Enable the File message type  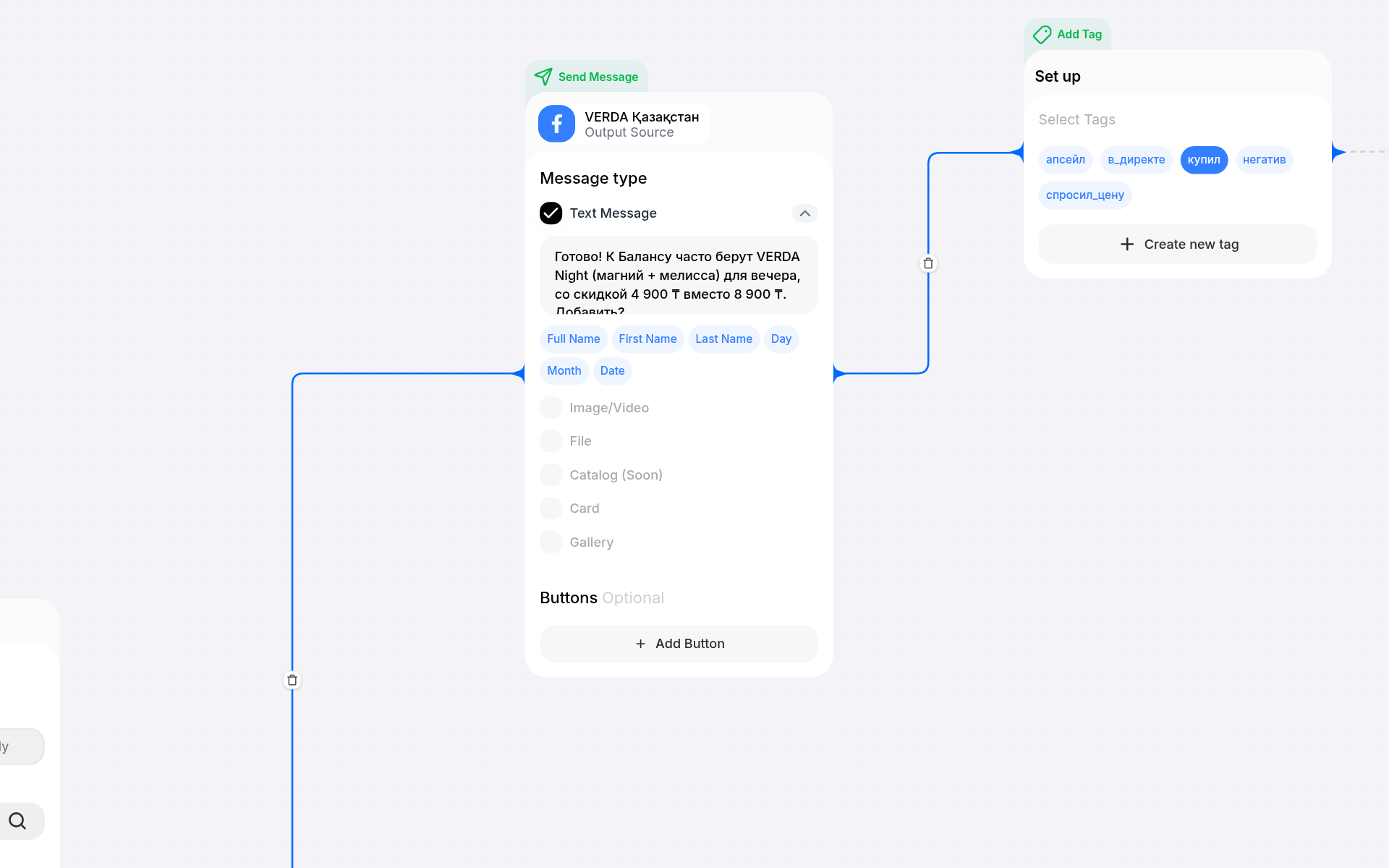(x=551, y=441)
